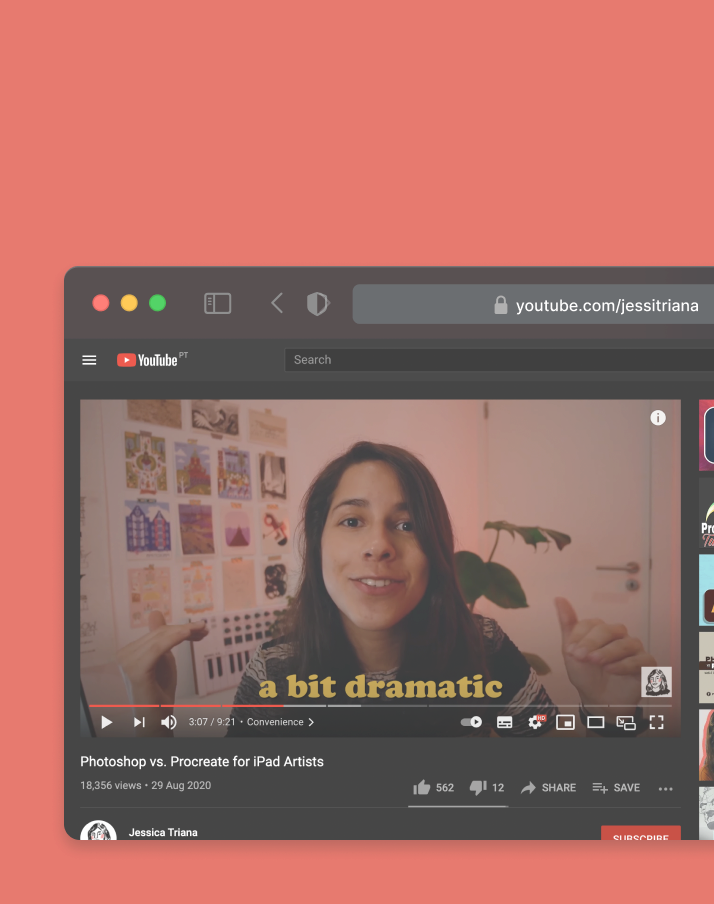Expand the Convenience chapter list
This screenshot has width=714, height=904.
point(281,722)
